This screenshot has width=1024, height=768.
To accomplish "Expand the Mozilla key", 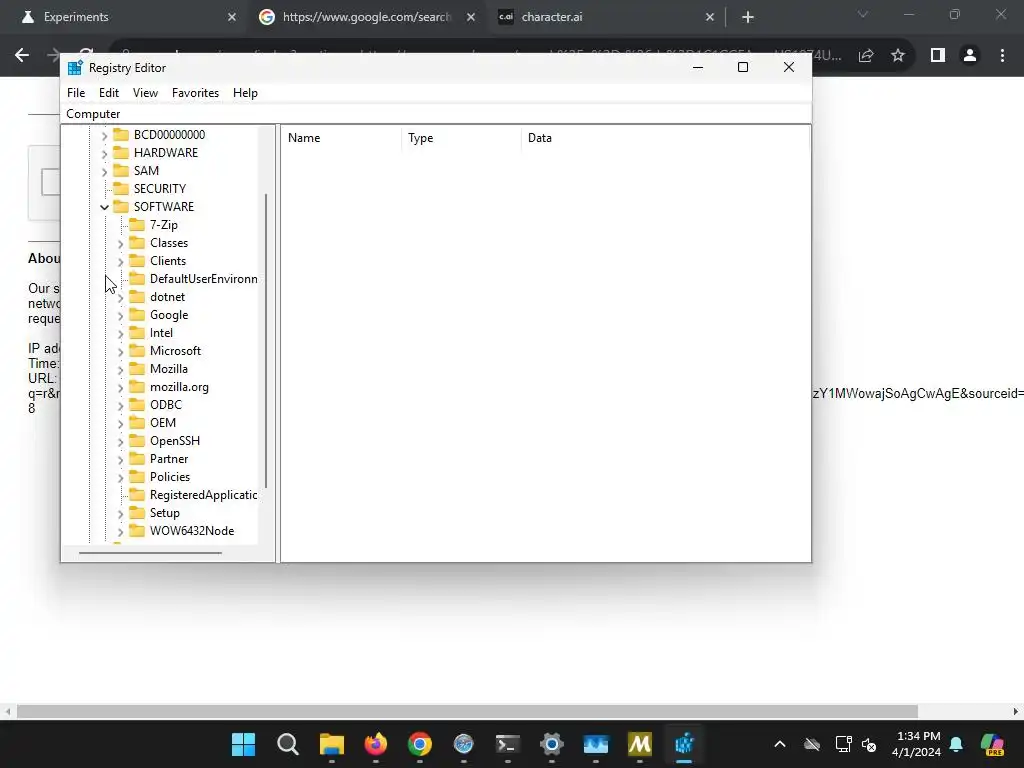I will pos(120,370).
